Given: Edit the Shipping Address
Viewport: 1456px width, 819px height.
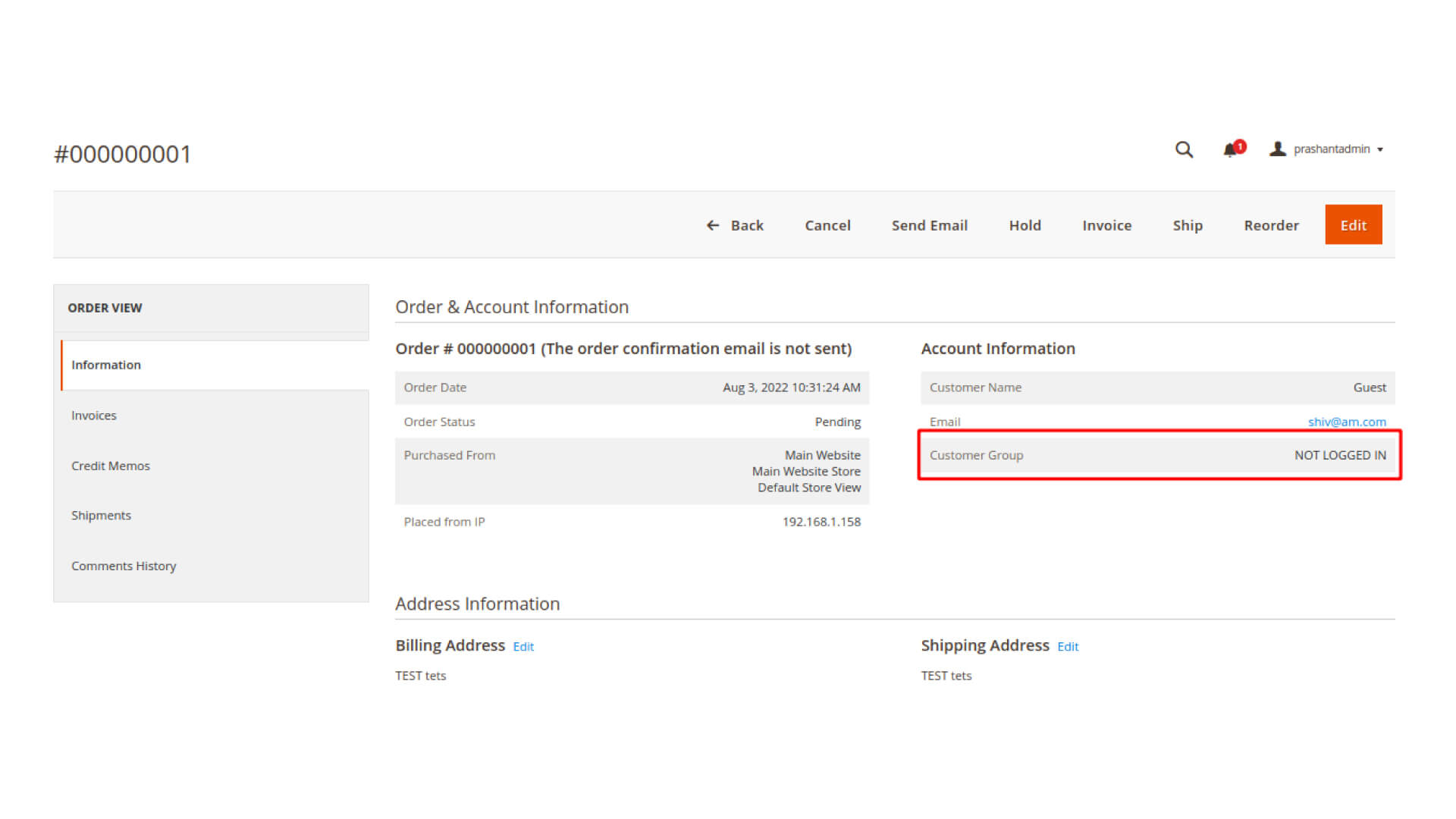Looking at the screenshot, I should point(1068,647).
